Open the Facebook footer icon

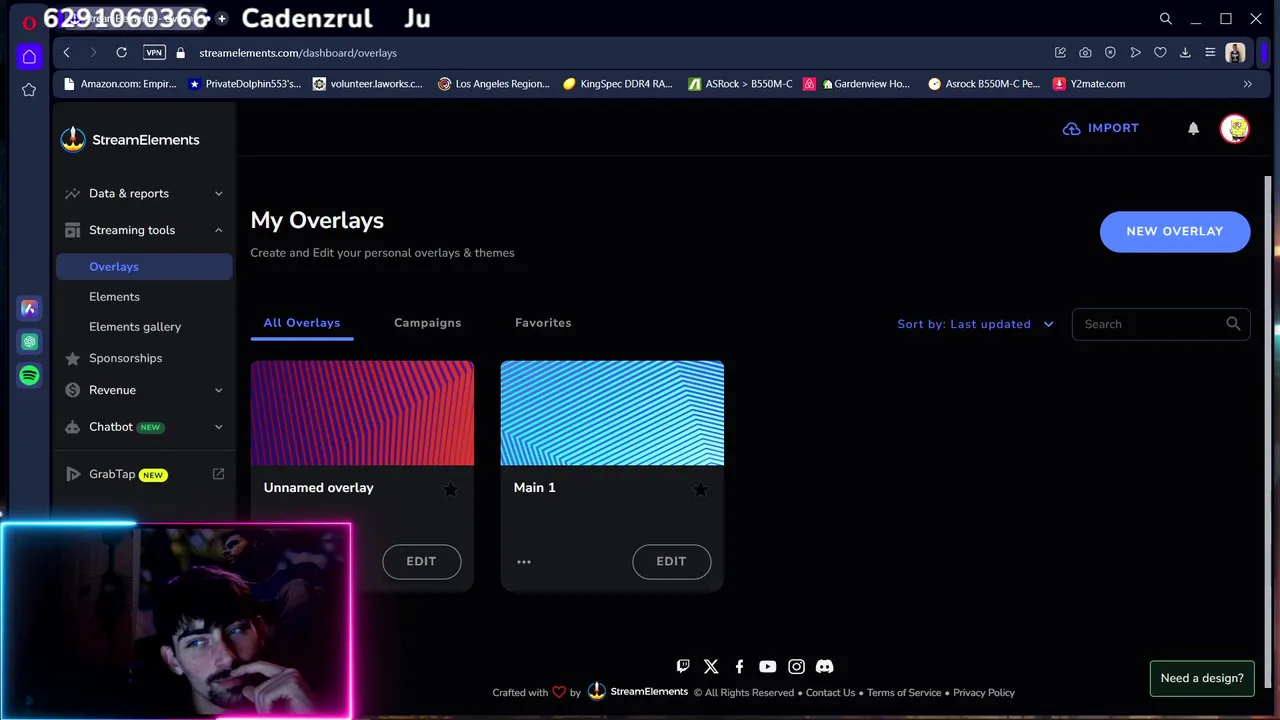coord(739,666)
